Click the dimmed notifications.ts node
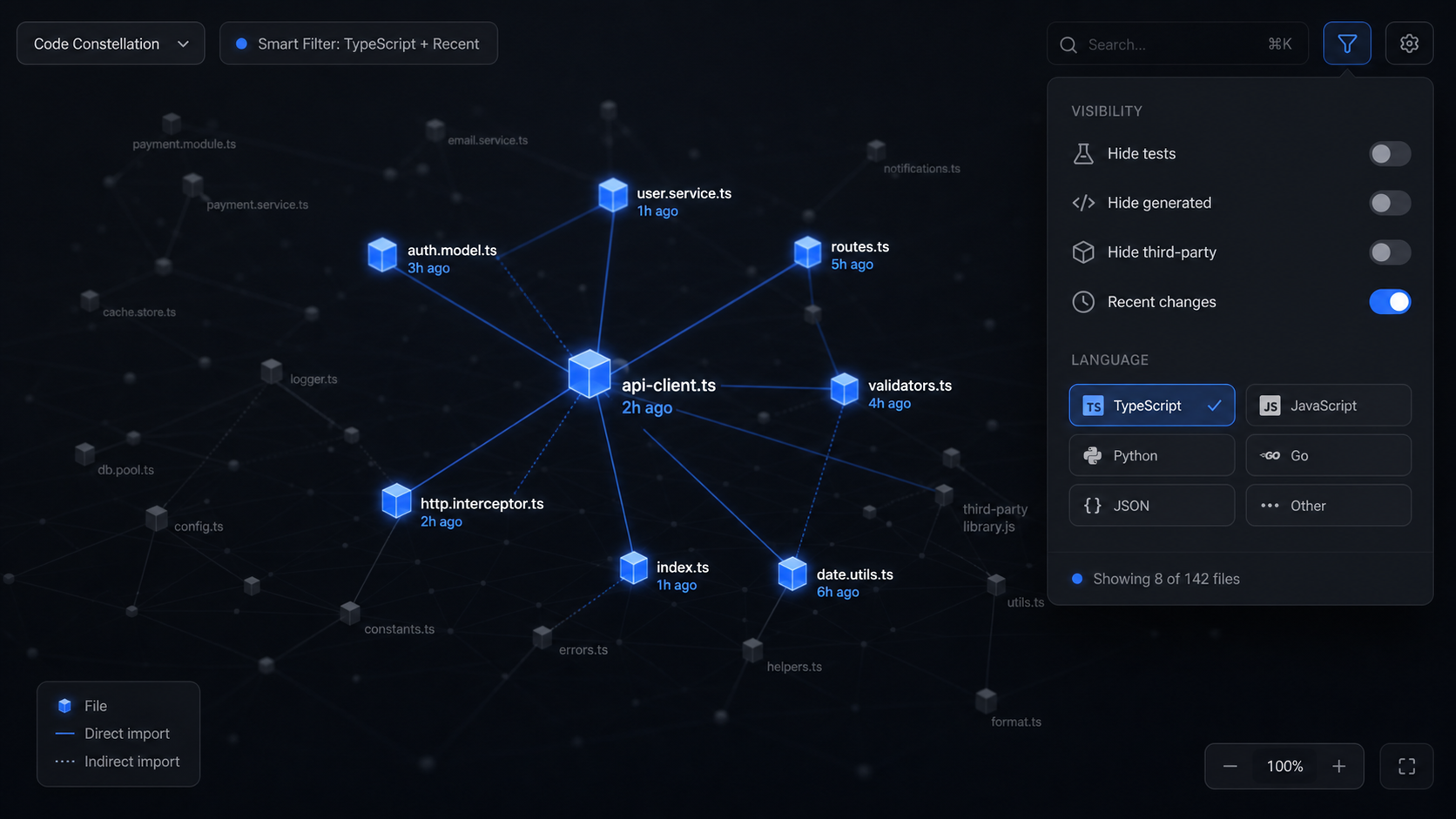This screenshot has height=819, width=1456. click(876, 150)
